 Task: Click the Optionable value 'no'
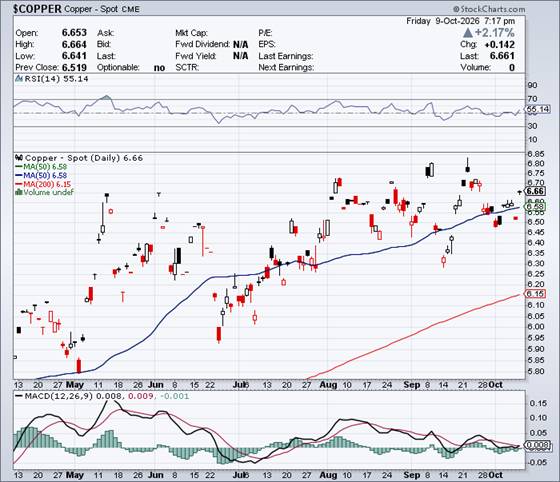point(159,68)
